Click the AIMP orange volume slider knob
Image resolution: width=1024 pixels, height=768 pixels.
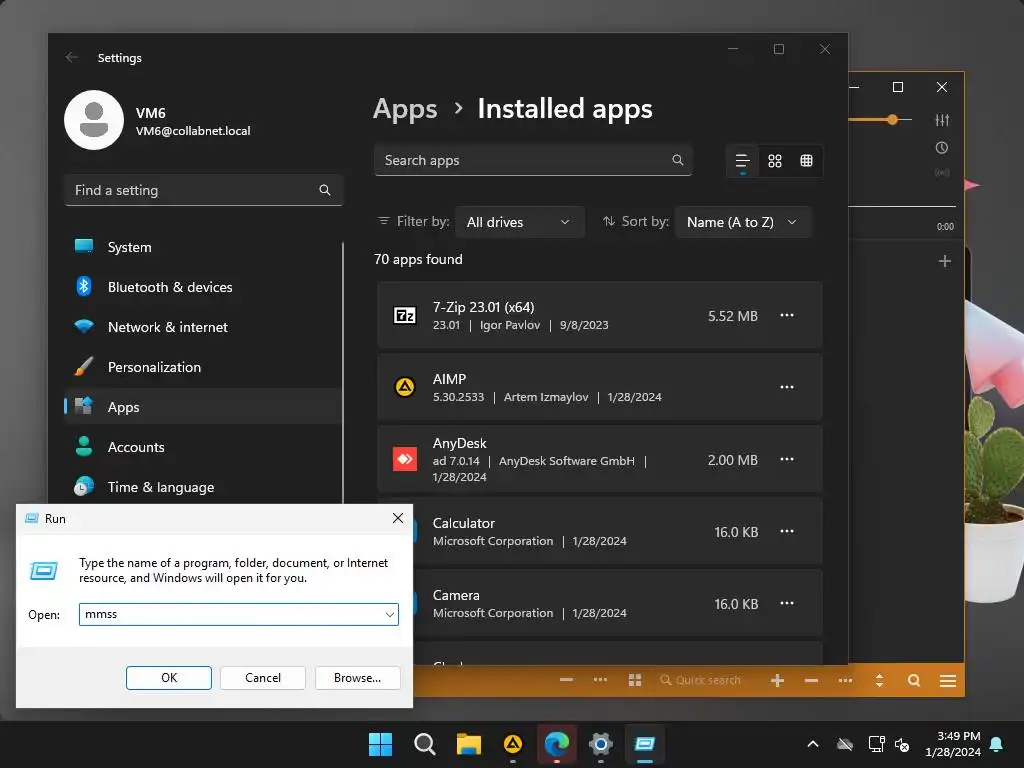[x=892, y=120]
